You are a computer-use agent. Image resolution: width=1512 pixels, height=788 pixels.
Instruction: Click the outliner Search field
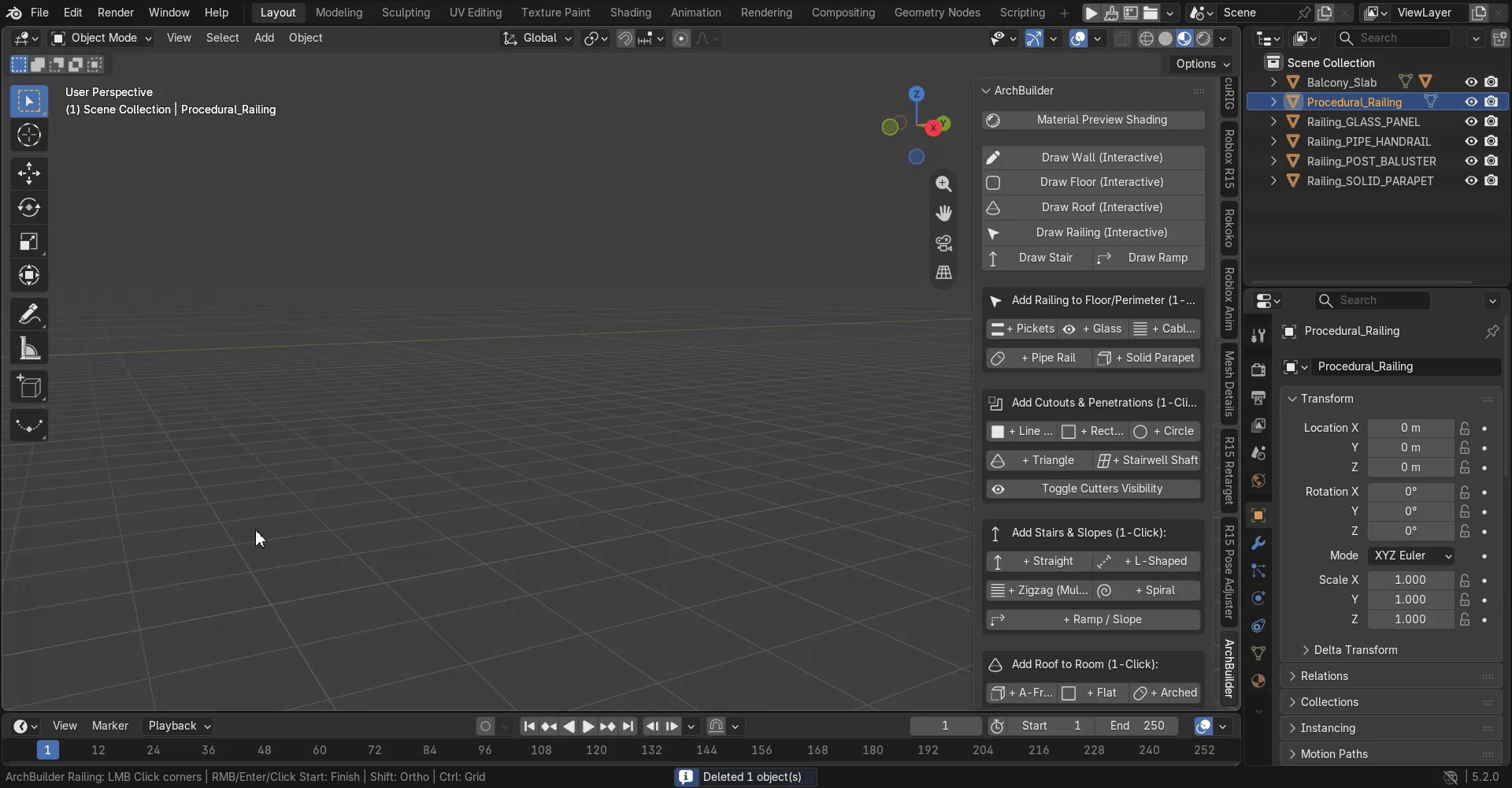pos(1394,38)
